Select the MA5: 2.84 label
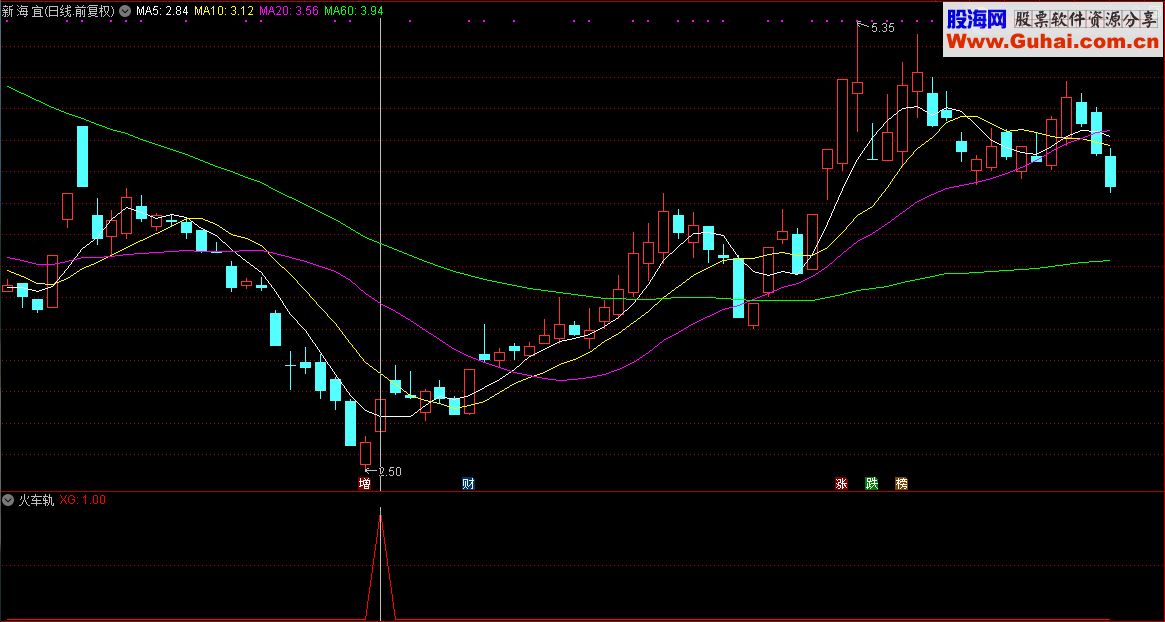Viewport: 1165px width, 622px height. pyautogui.click(x=161, y=11)
